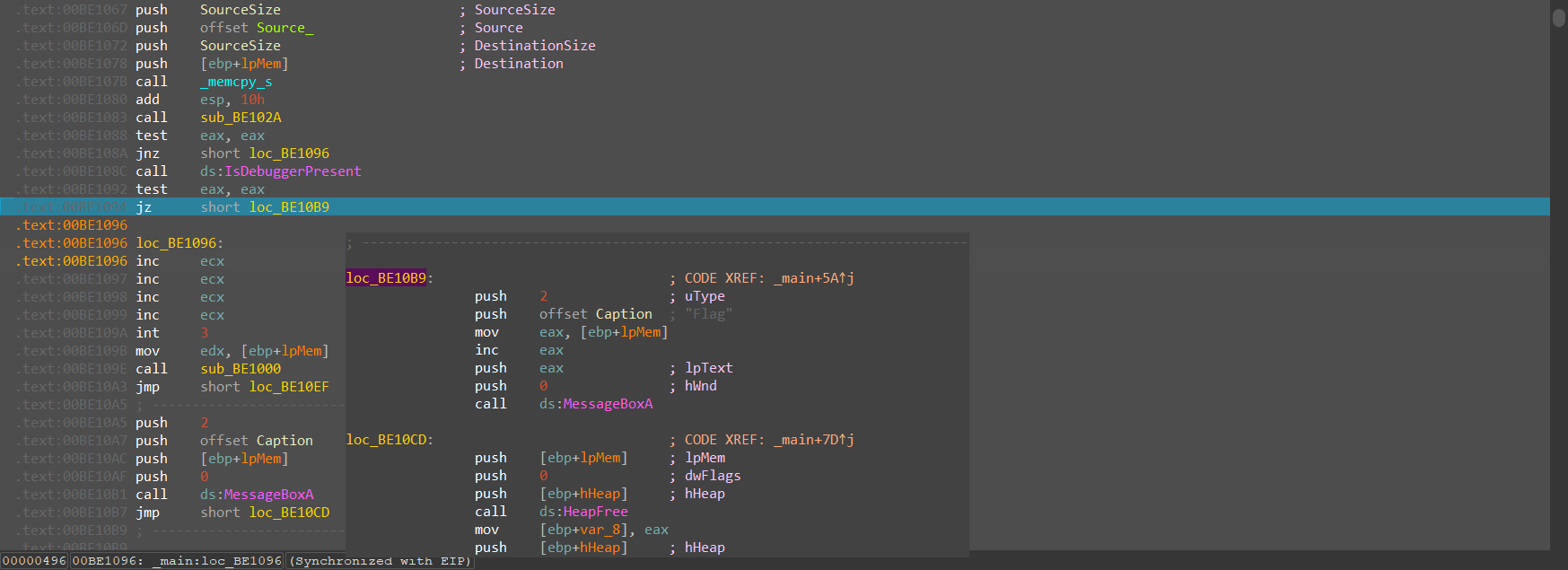Click the int mnemonic before operand 3
Image resolution: width=1568 pixels, height=570 pixels.
point(147,333)
